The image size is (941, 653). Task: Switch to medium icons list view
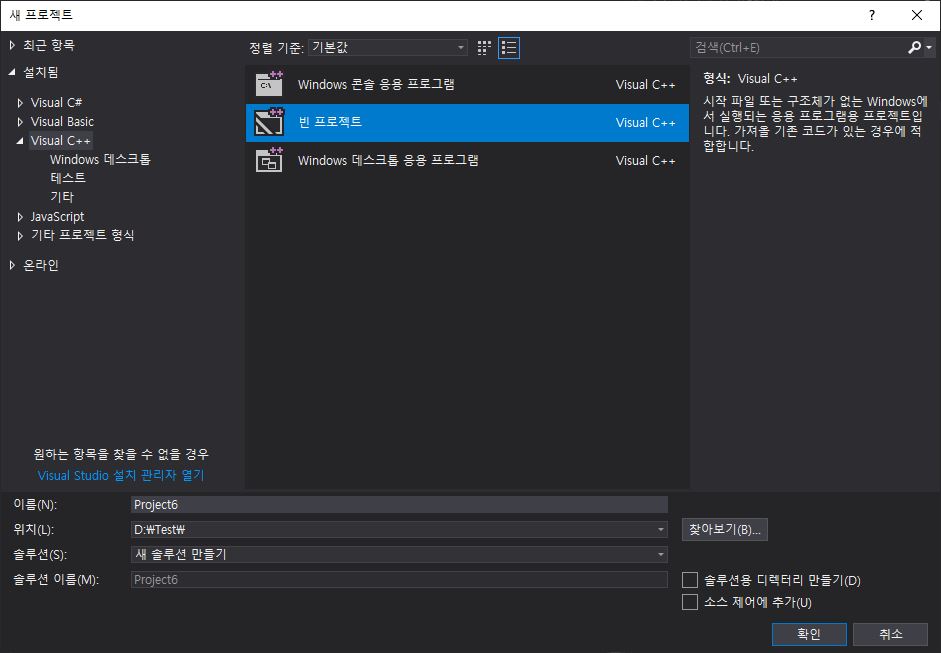tap(509, 48)
